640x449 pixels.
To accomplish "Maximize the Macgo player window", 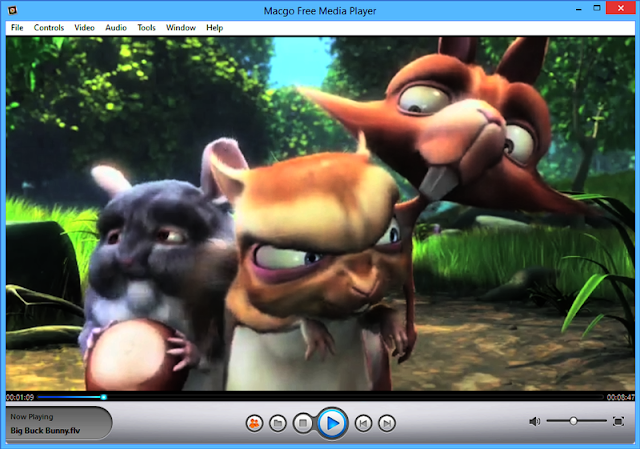I will 597,8.
